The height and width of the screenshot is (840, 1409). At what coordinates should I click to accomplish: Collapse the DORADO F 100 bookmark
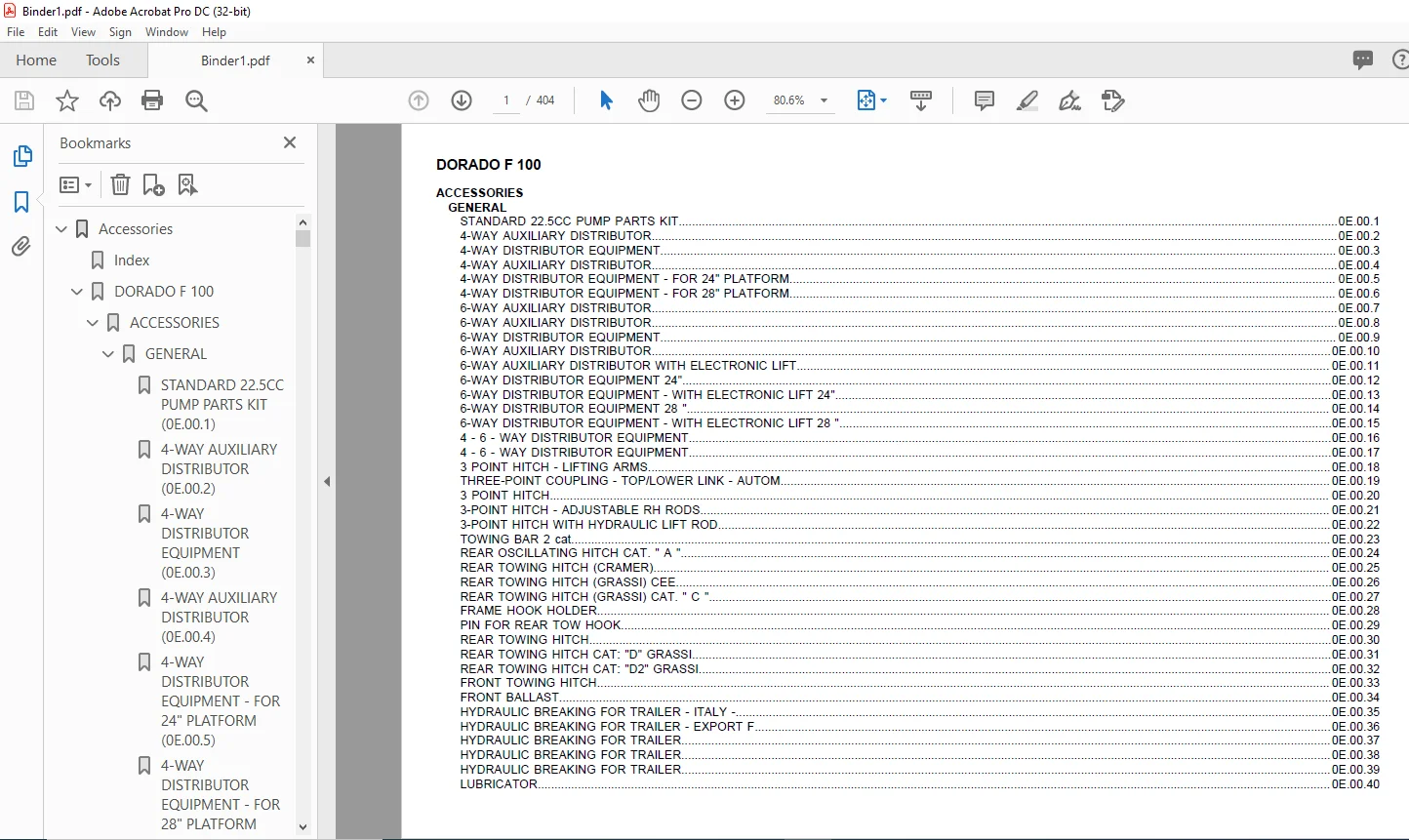click(x=78, y=292)
